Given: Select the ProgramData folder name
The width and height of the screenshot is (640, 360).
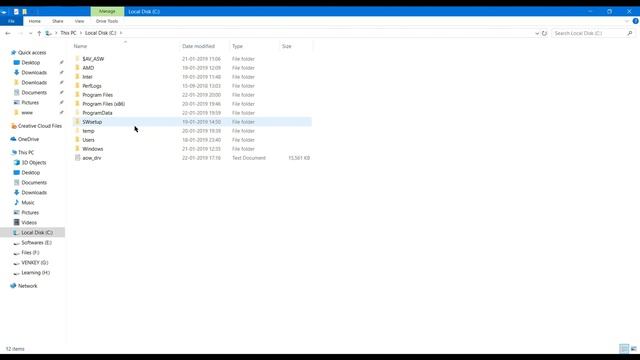Looking at the screenshot, I should point(97,113).
